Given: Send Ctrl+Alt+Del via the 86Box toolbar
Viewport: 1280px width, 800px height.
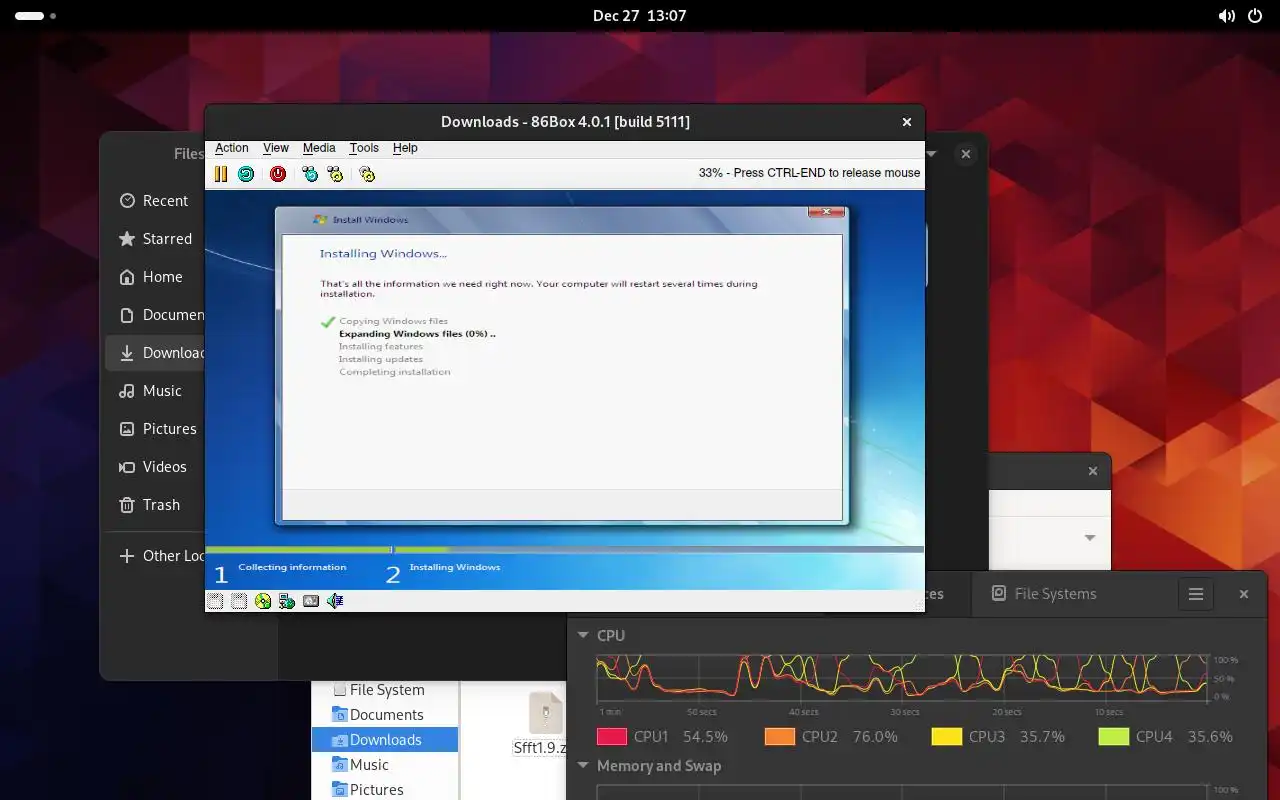Looking at the screenshot, I should [310, 174].
